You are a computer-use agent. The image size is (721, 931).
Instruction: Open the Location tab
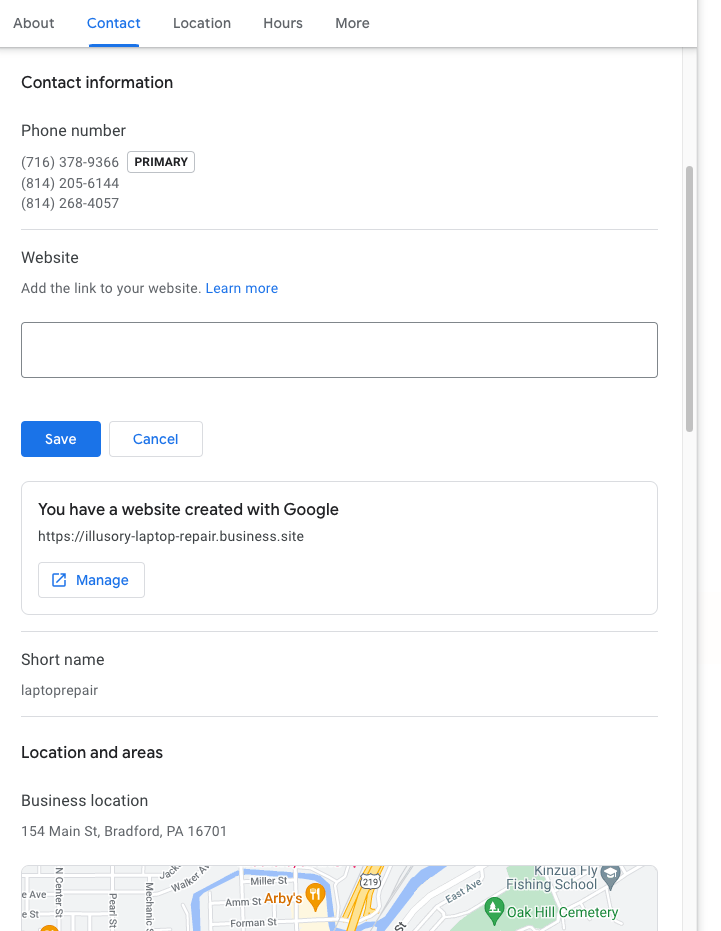[x=202, y=23]
